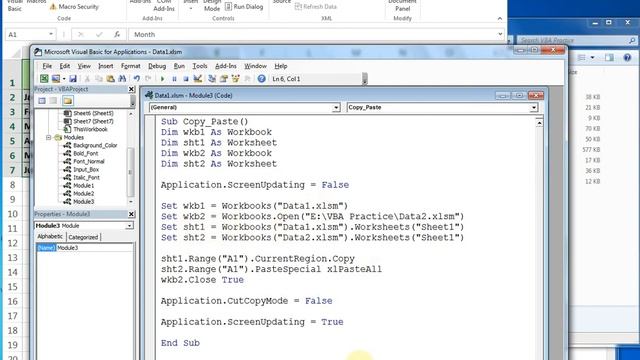The width and height of the screenshot is (640, 360).
Task: Open the Run menu
Action: [179, 66]
